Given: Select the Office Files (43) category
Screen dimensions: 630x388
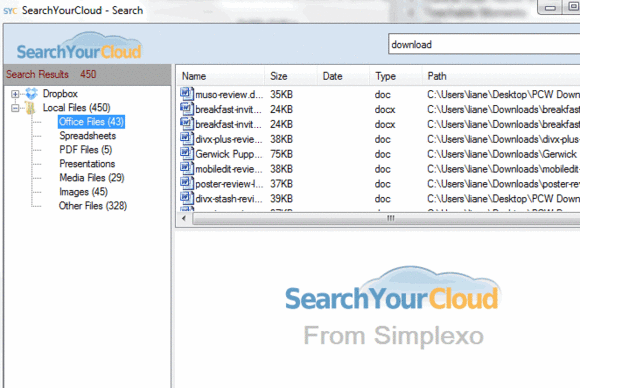Looking at the screenshot, I should click(91, 122).
